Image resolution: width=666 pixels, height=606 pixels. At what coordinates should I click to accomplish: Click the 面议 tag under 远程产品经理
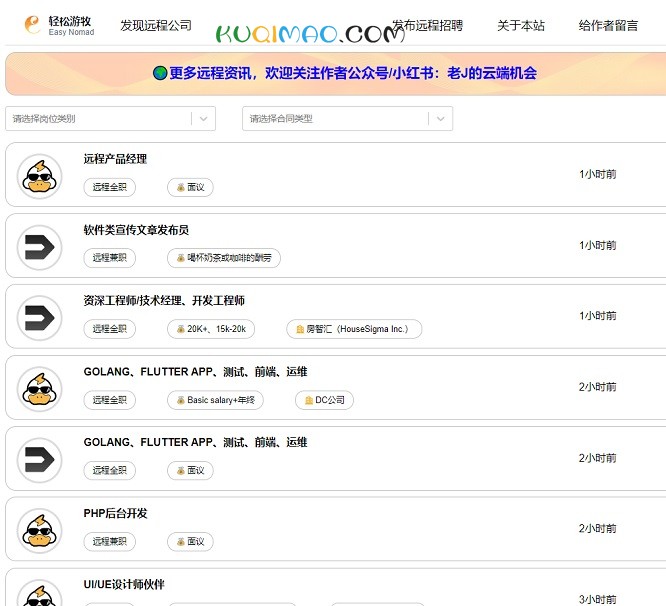coord(190,187)
